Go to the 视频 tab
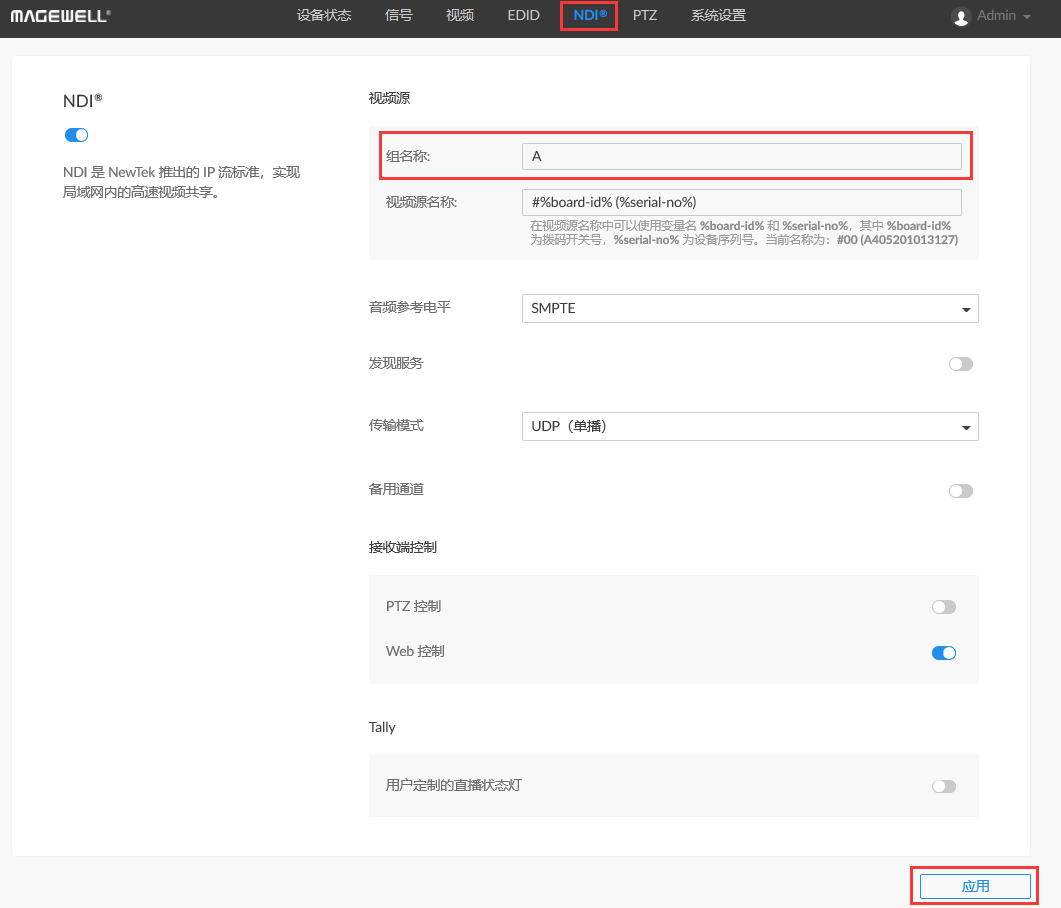Screen dimensions: 1061x908 click(460, 16)
